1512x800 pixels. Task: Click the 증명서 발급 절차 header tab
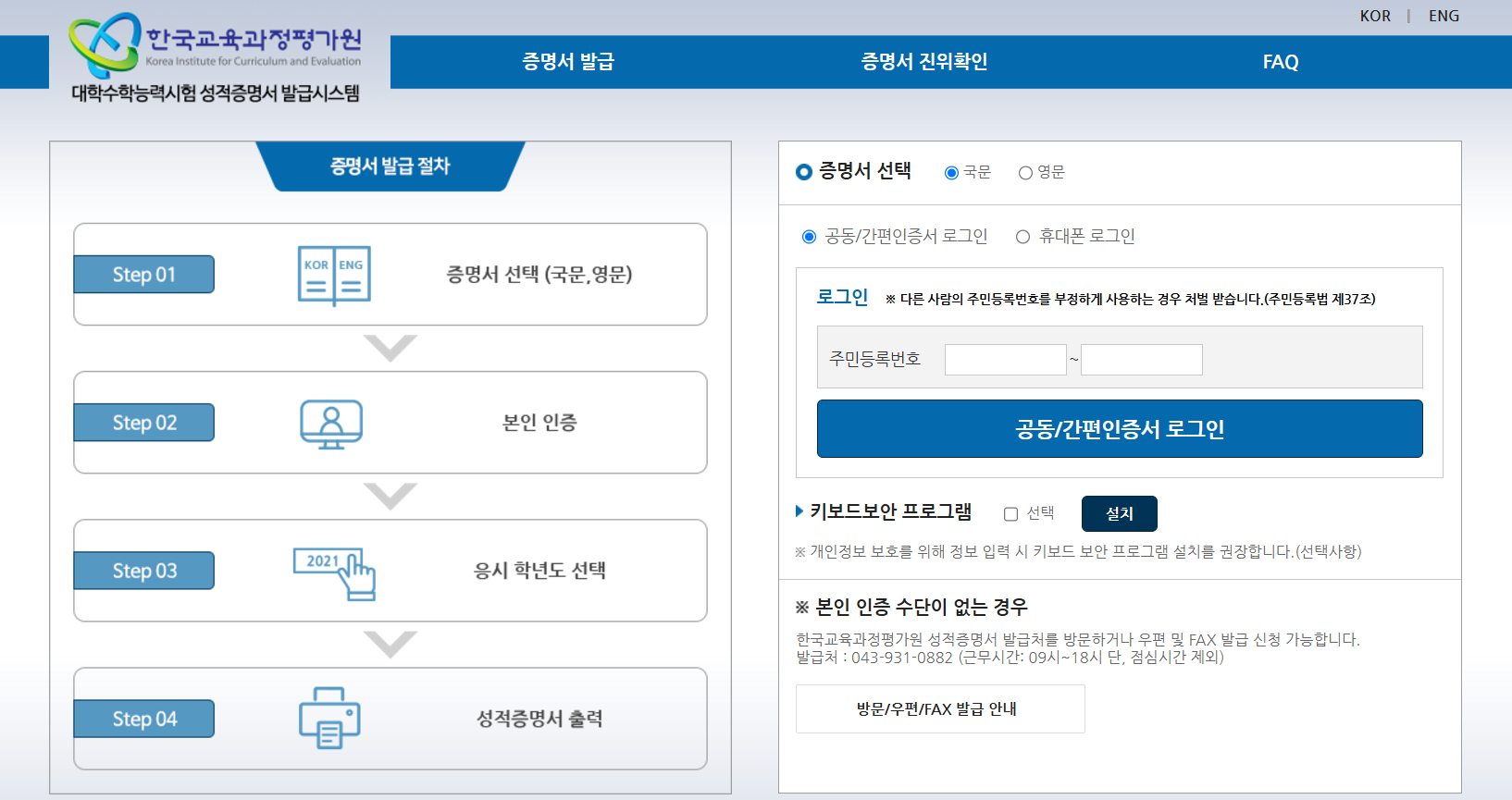tap(390, 166)
